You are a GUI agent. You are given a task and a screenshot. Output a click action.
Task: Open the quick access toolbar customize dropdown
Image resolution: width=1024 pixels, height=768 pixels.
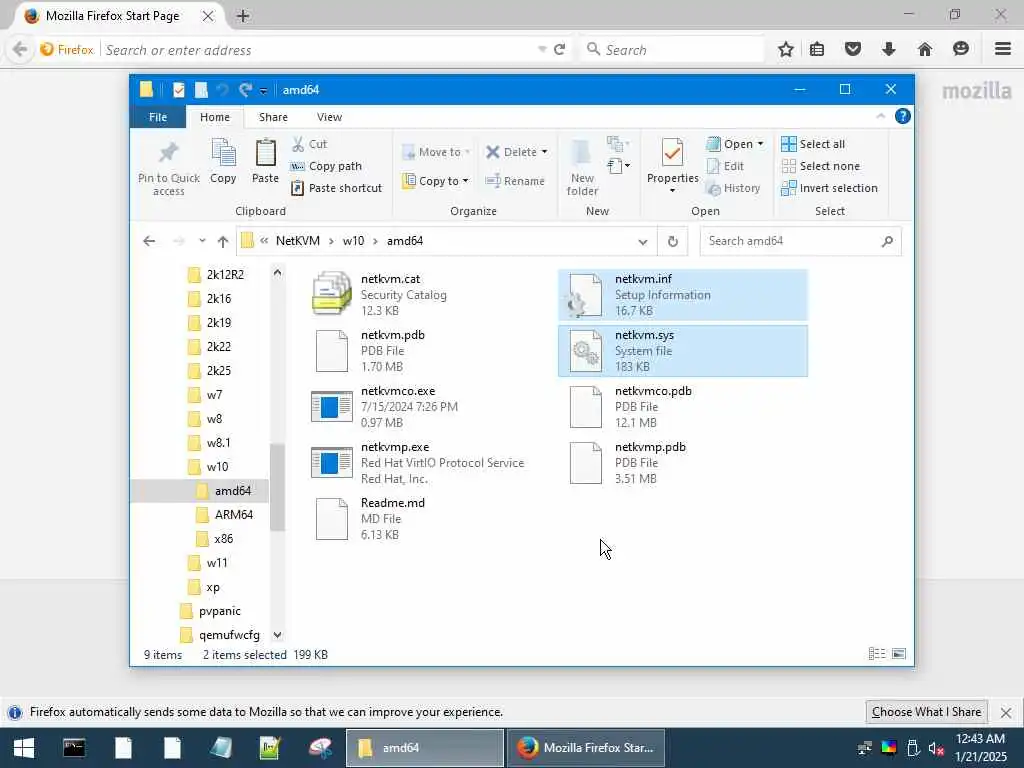tap(263, 91)
